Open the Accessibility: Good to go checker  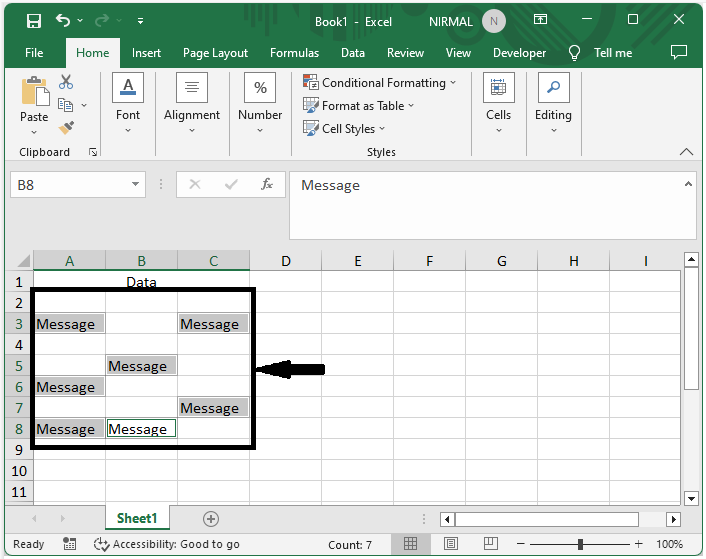pos(166,544)
